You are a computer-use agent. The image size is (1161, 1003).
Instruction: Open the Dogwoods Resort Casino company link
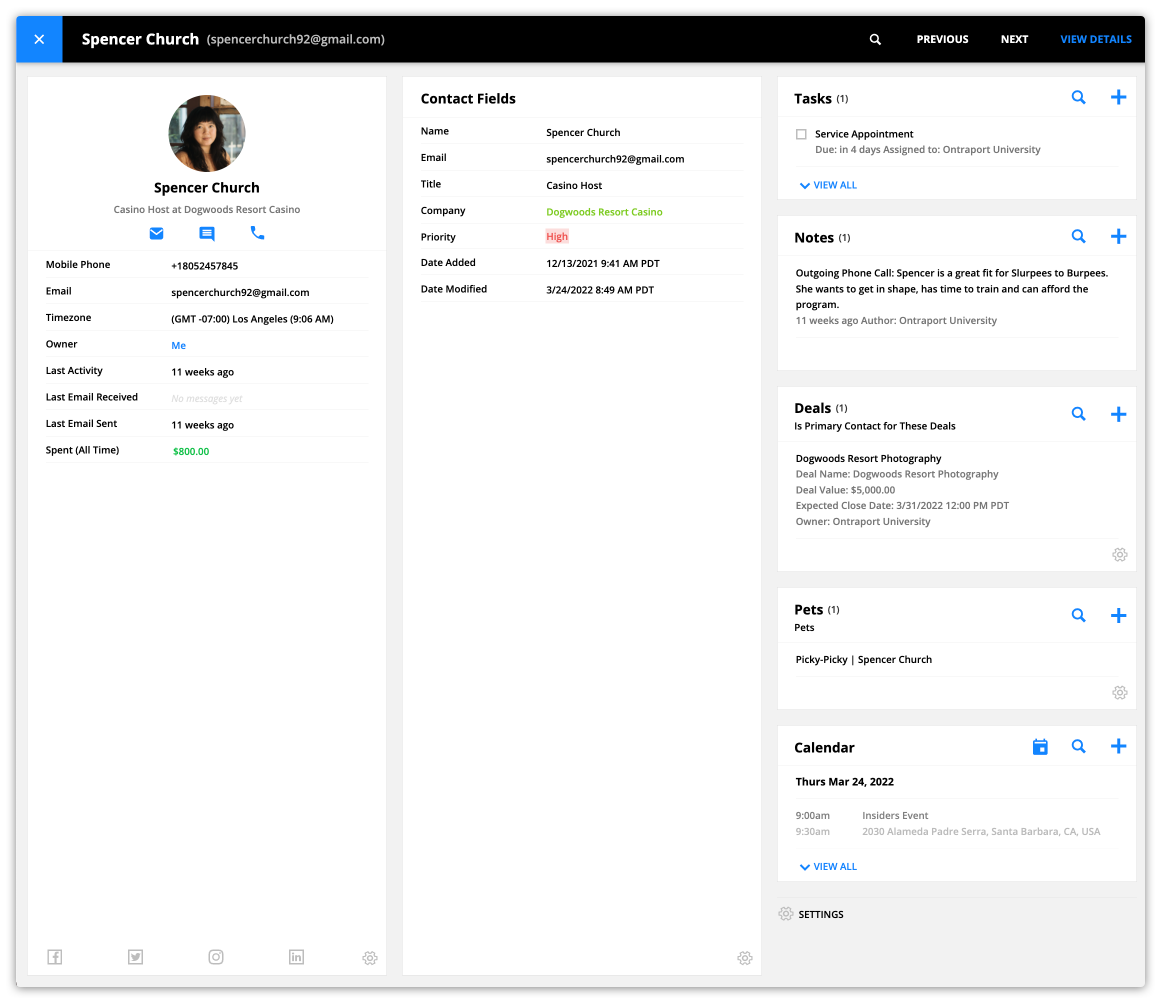pos(602,211)
